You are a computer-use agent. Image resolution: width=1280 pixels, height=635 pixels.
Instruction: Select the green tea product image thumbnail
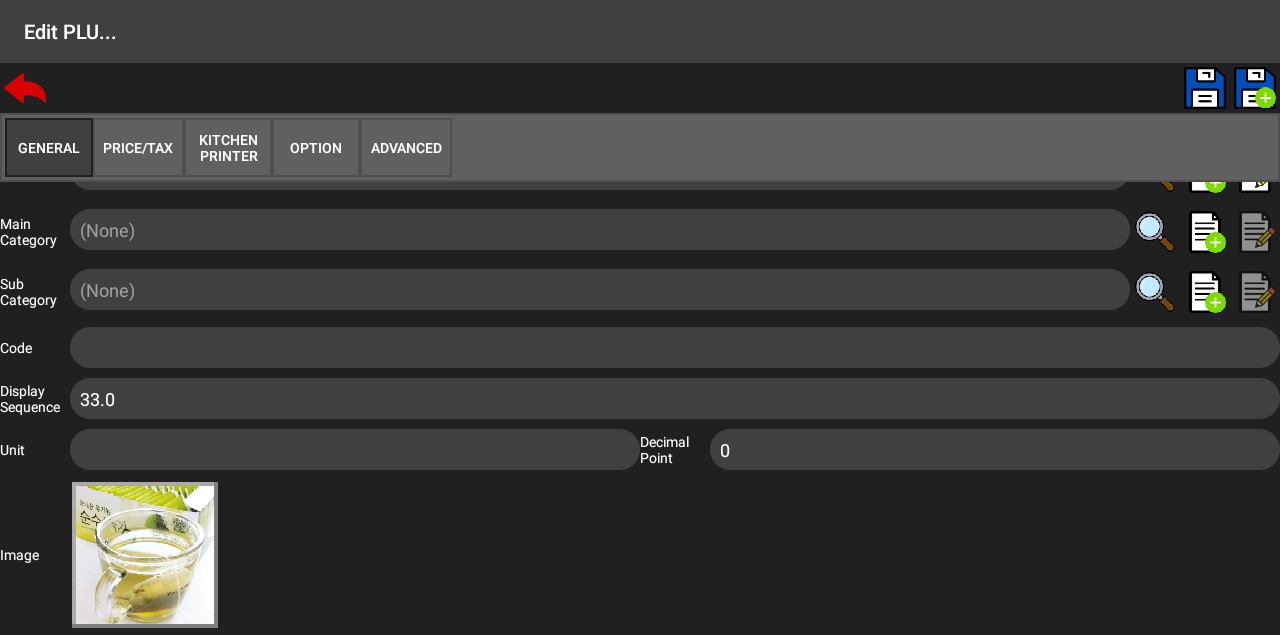145,555
